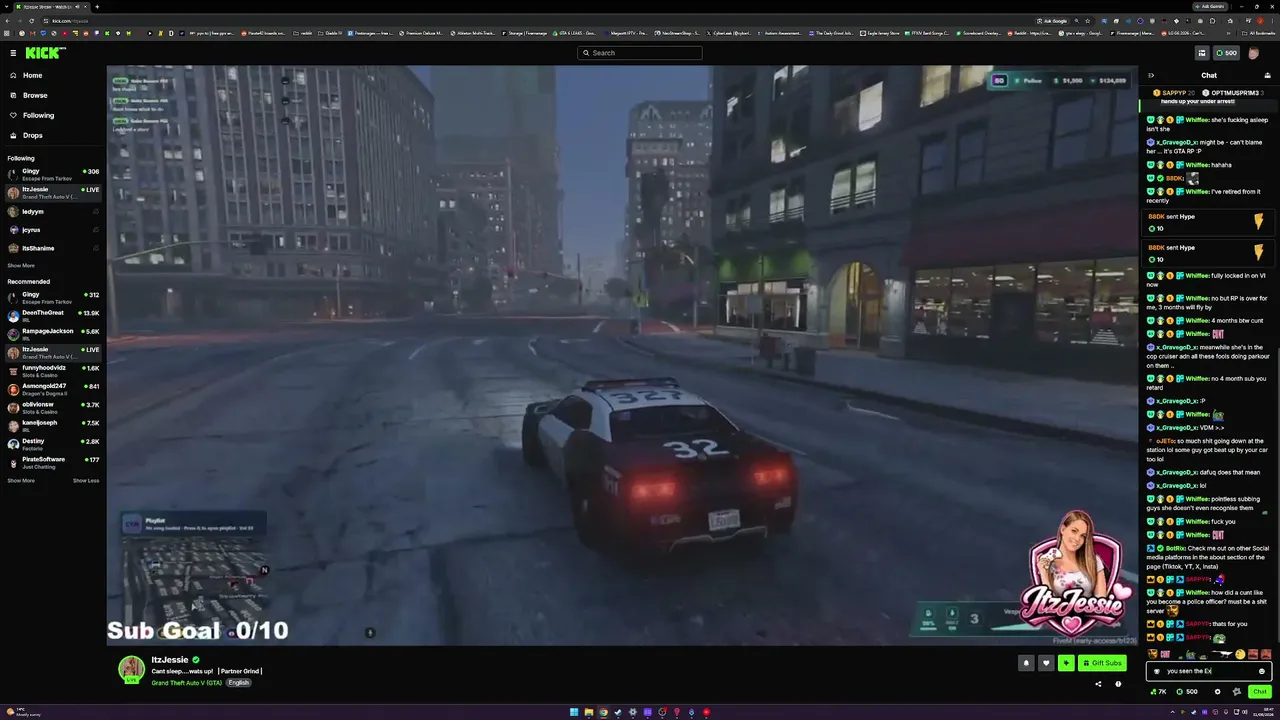The image size is (1280, 720).
Task: Open Asmongold247 recommended channel
Action: tap(52, 388)
